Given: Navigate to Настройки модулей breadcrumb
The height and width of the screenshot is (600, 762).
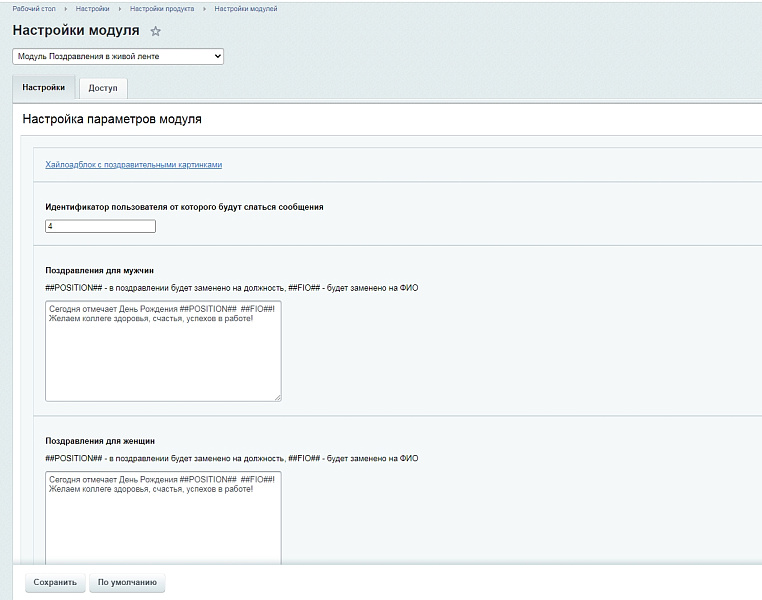Looking at the screenshot, I should coord(245,9).
